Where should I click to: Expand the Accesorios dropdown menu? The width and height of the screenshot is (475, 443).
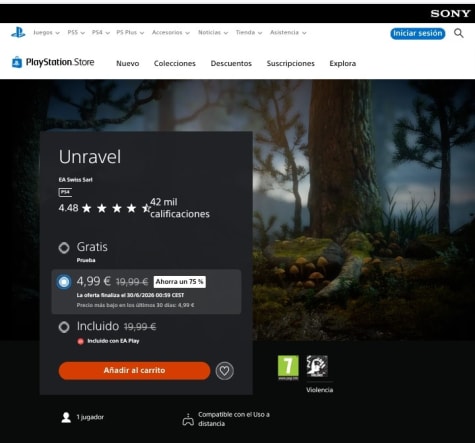pos(171,33)
